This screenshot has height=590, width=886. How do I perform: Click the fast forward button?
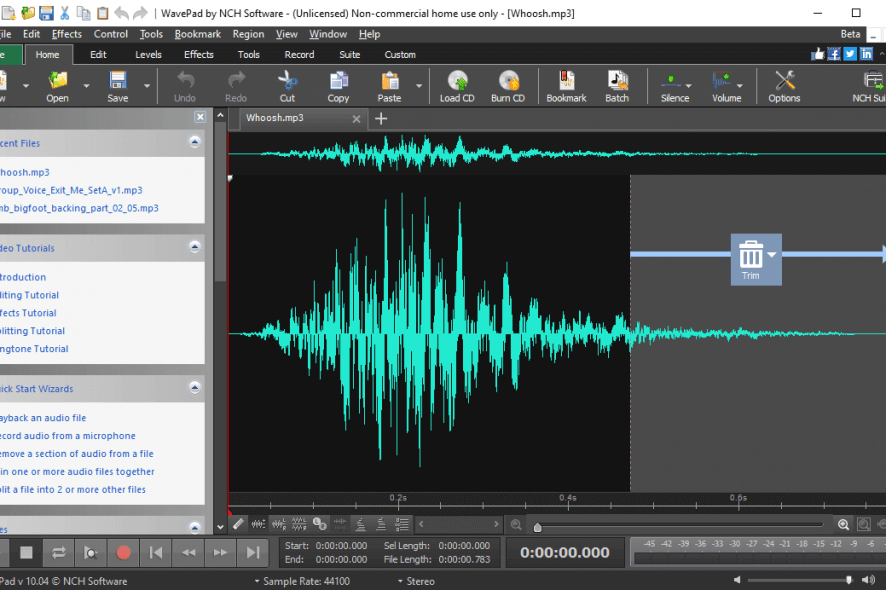[220, 552]
